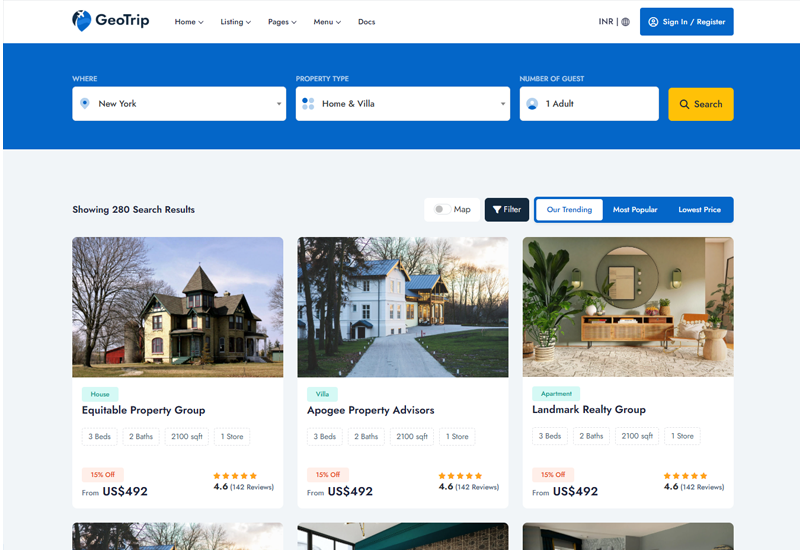Click the property type dots icon

point(308,104)
